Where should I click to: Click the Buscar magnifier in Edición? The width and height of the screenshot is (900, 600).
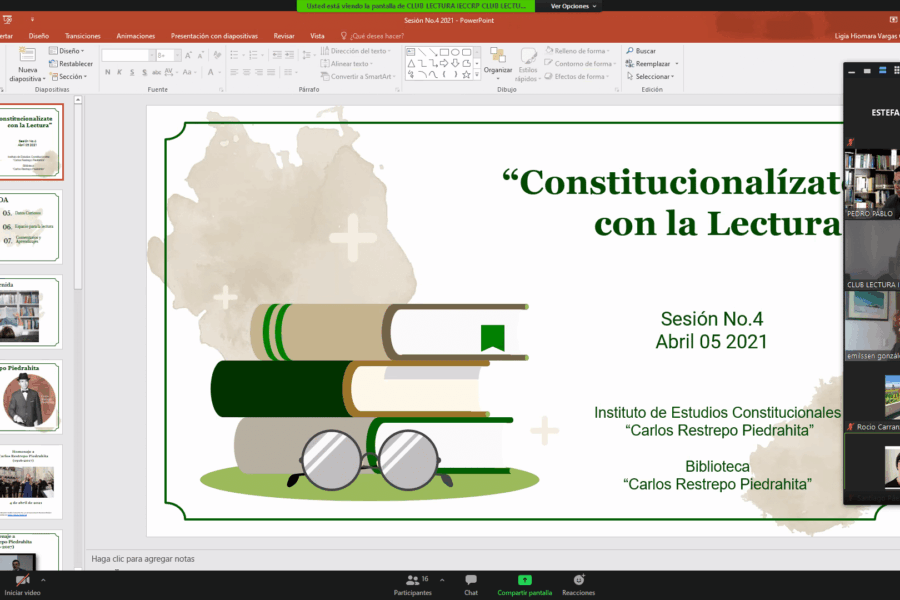(629, 50)
